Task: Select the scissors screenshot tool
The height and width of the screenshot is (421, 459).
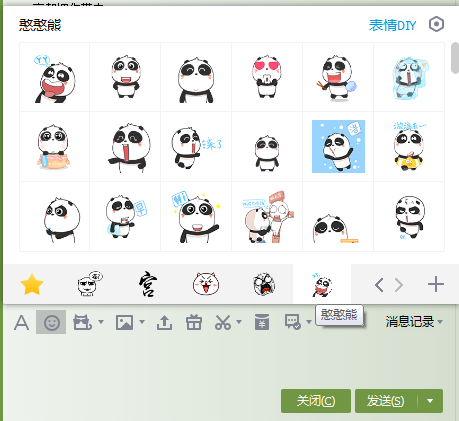Action: click(223, 322)
